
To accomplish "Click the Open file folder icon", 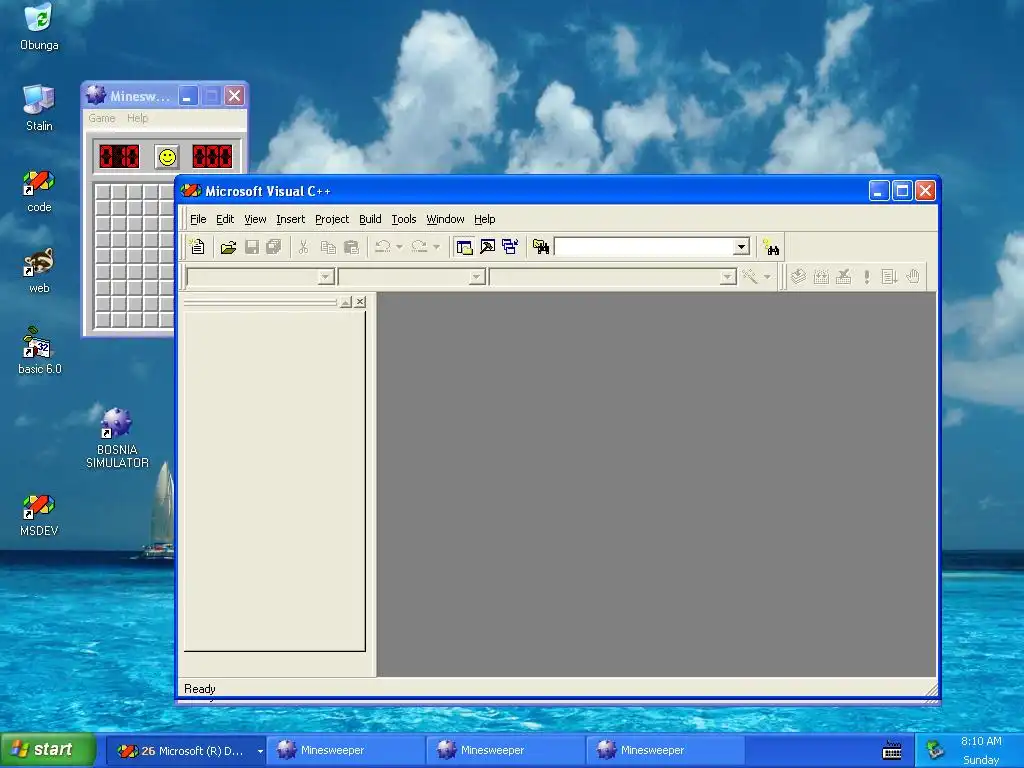I will 229,247.
